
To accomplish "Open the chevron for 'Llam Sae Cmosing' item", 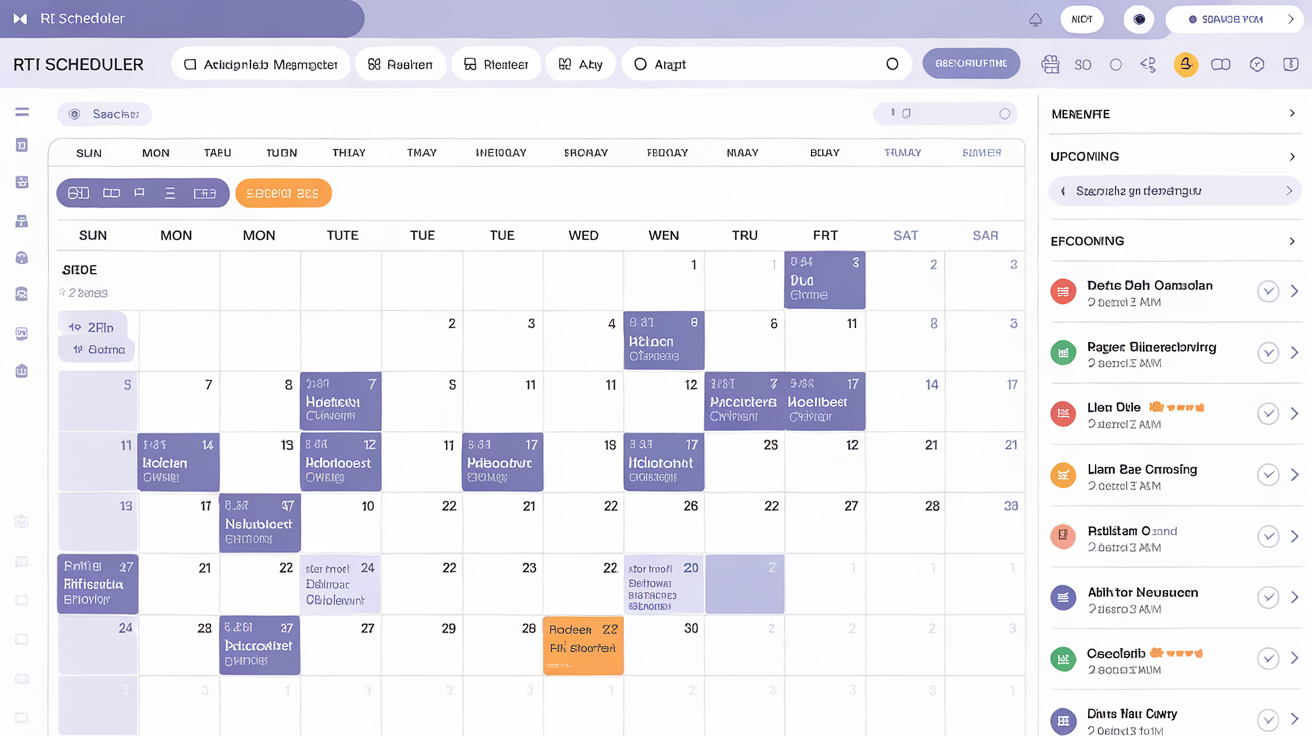I will 1295,475.
